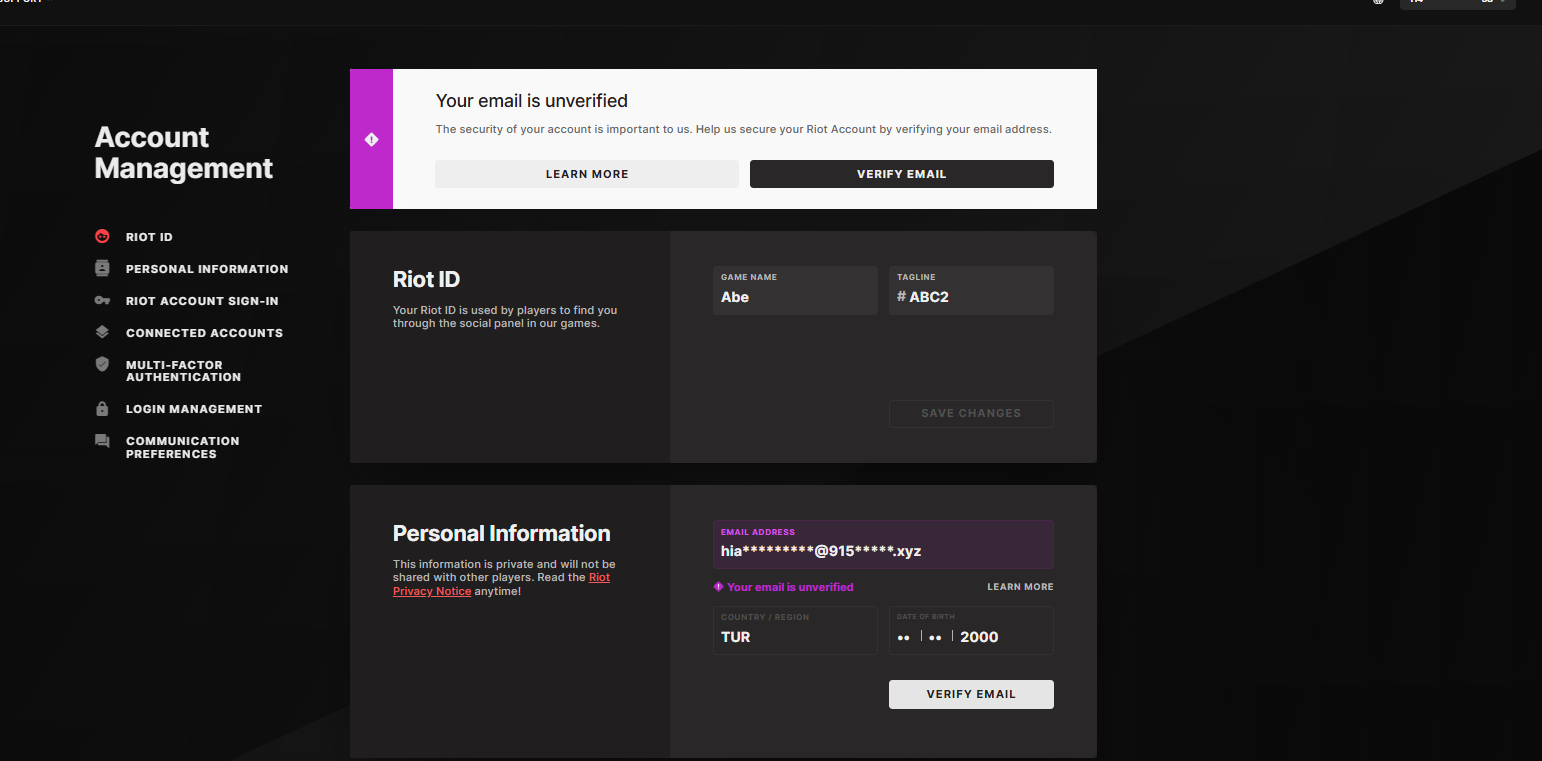The height and width of the screenshot is (761, 1542).
Task: Click the Save Changes button
Action: [x=971, y=413]
